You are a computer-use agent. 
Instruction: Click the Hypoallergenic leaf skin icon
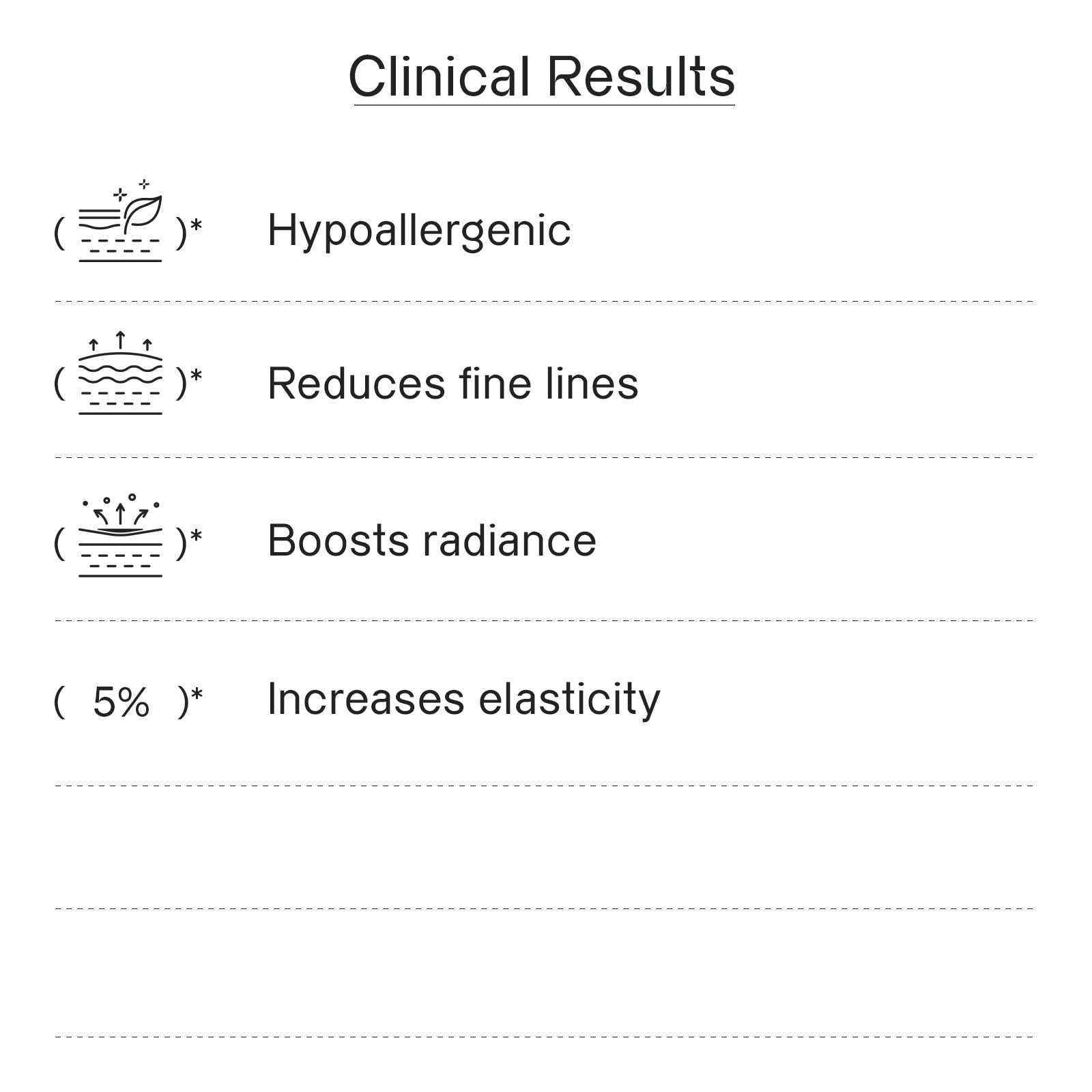[121, 220]
